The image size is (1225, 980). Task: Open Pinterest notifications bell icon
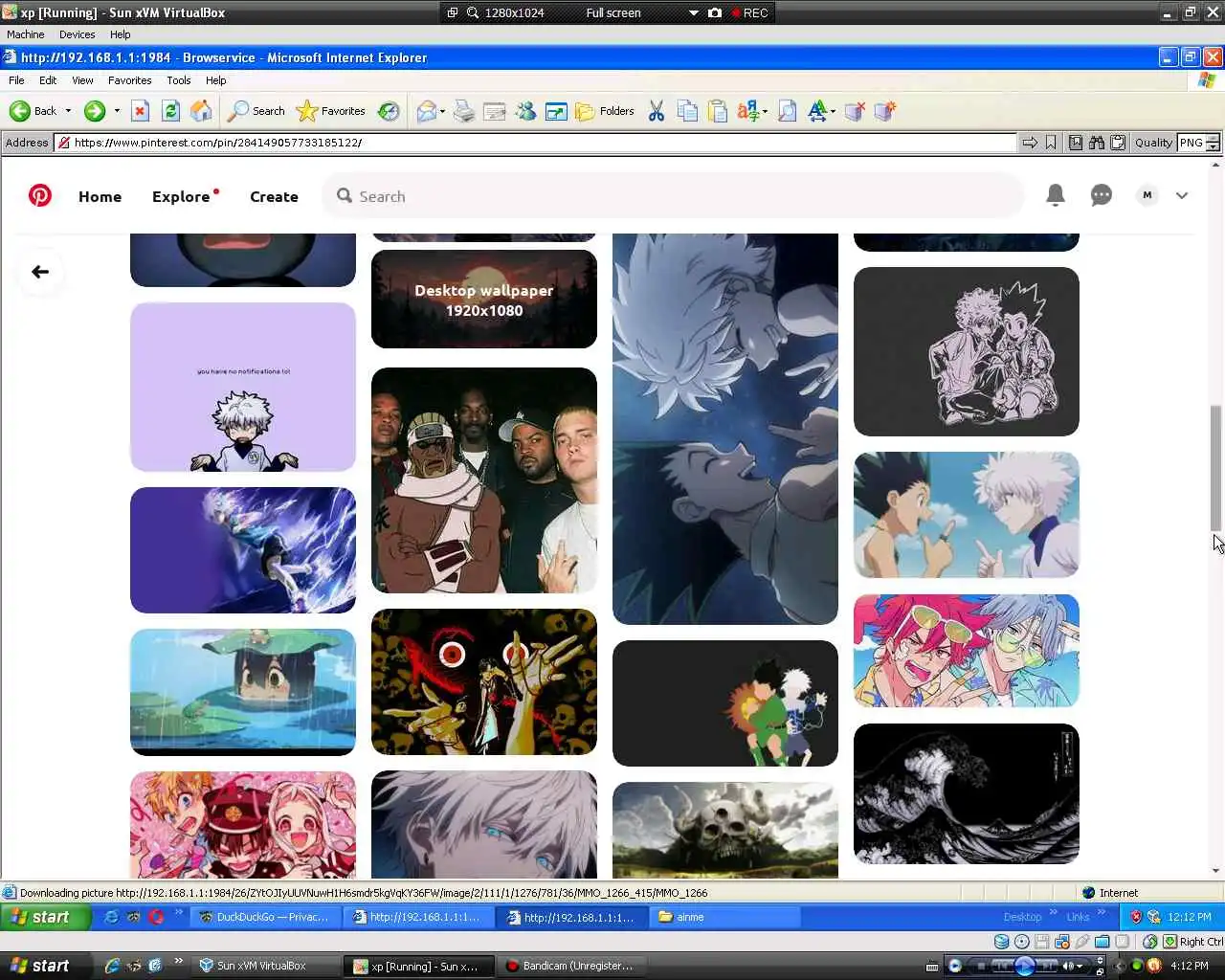click(x=1056, y=195)
